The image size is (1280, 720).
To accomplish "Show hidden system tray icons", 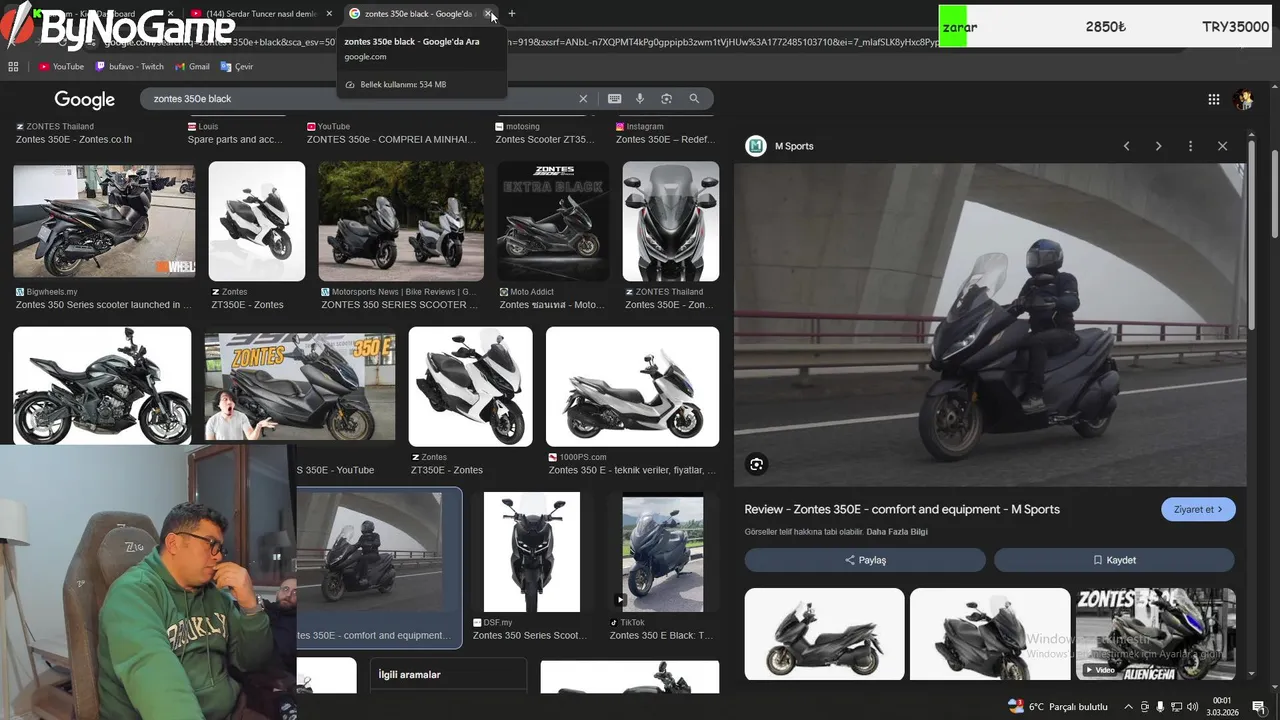I will click(x=1129, y=707).
